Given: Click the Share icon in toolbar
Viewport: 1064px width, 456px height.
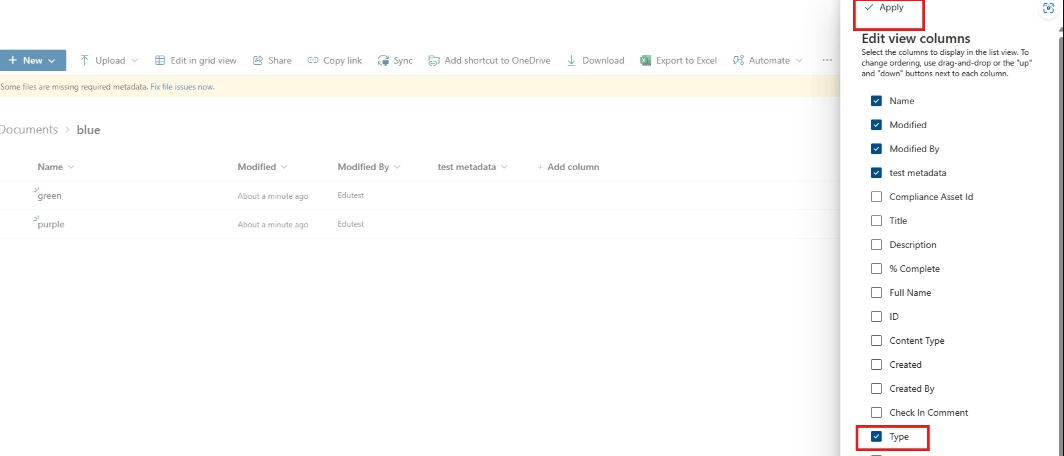Looking at the screenshot, I should pos(258,60).
